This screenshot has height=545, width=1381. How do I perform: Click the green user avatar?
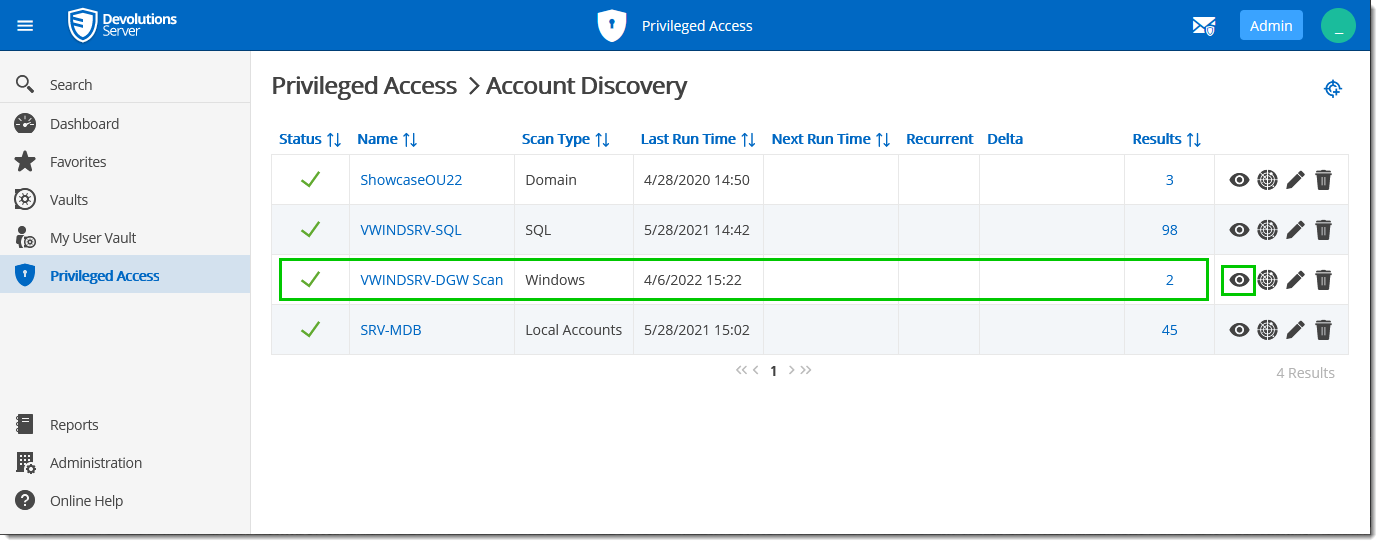(x=1337, y=26)
